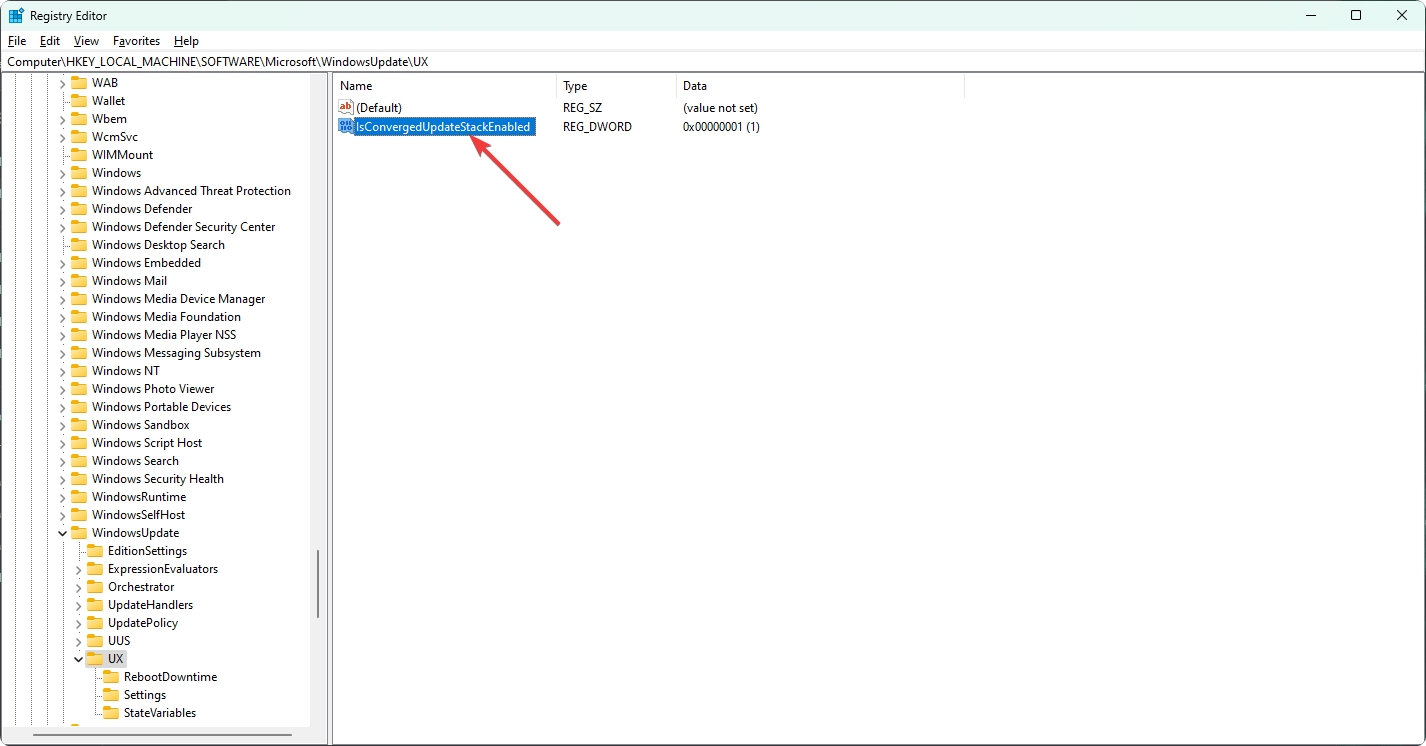Select the (Default) value name
Image resolution: width=1426 pixels, height=746 pixels.
click(x=379, y=107)
